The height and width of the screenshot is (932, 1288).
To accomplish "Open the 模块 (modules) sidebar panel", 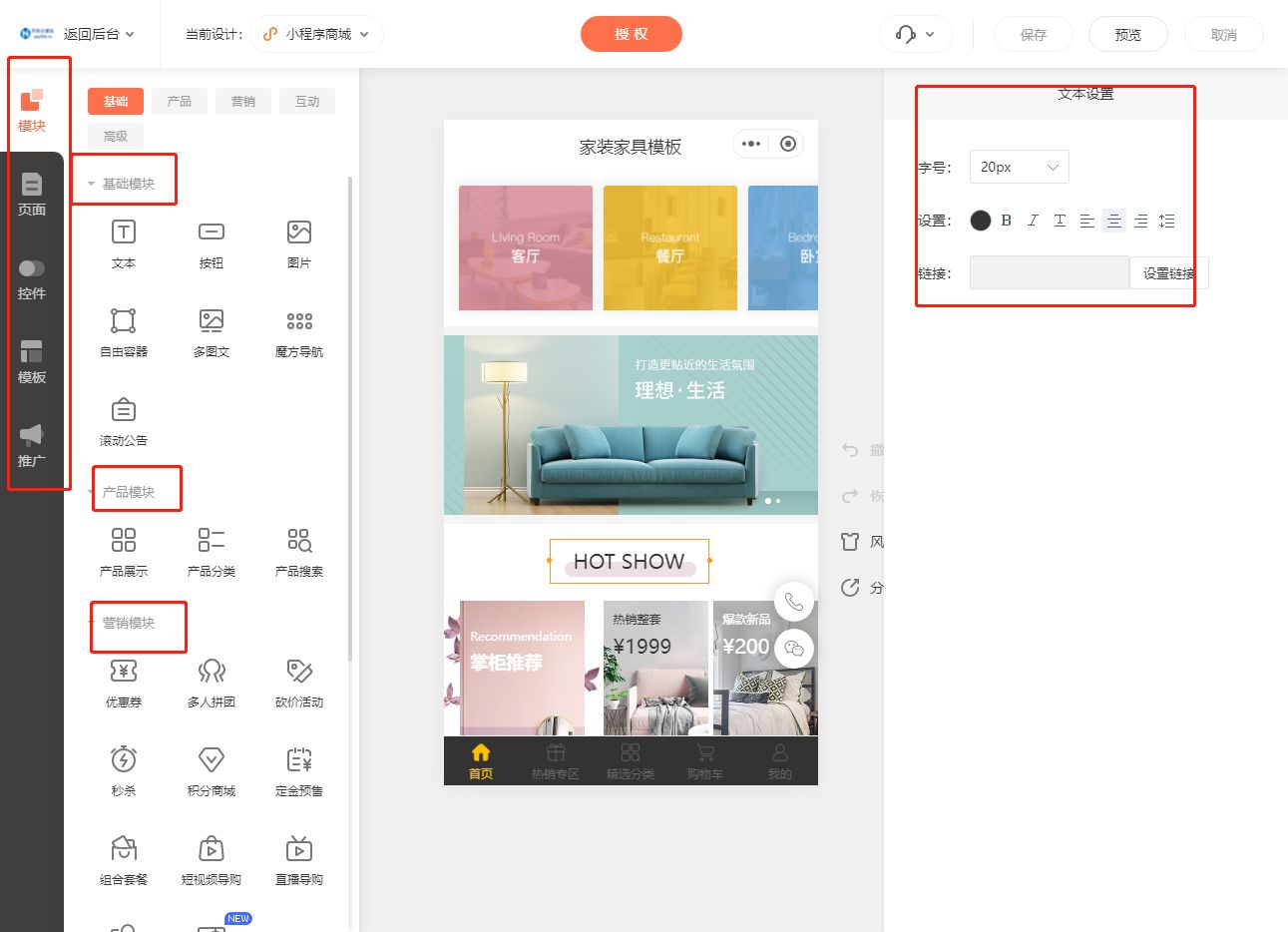I will point(32,110).
